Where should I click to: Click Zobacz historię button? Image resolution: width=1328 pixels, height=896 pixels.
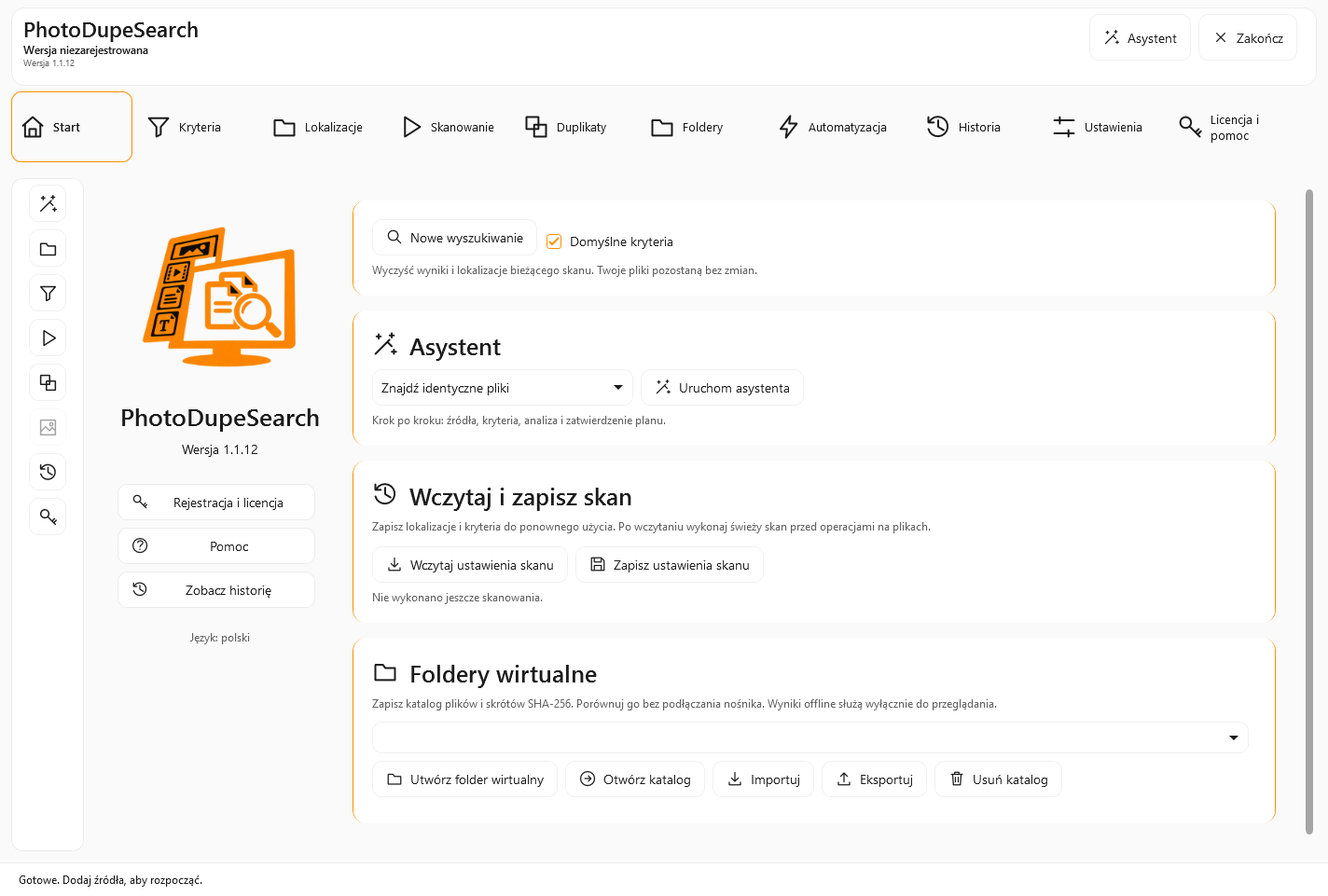pyautogui.click(x=216, y=590)
